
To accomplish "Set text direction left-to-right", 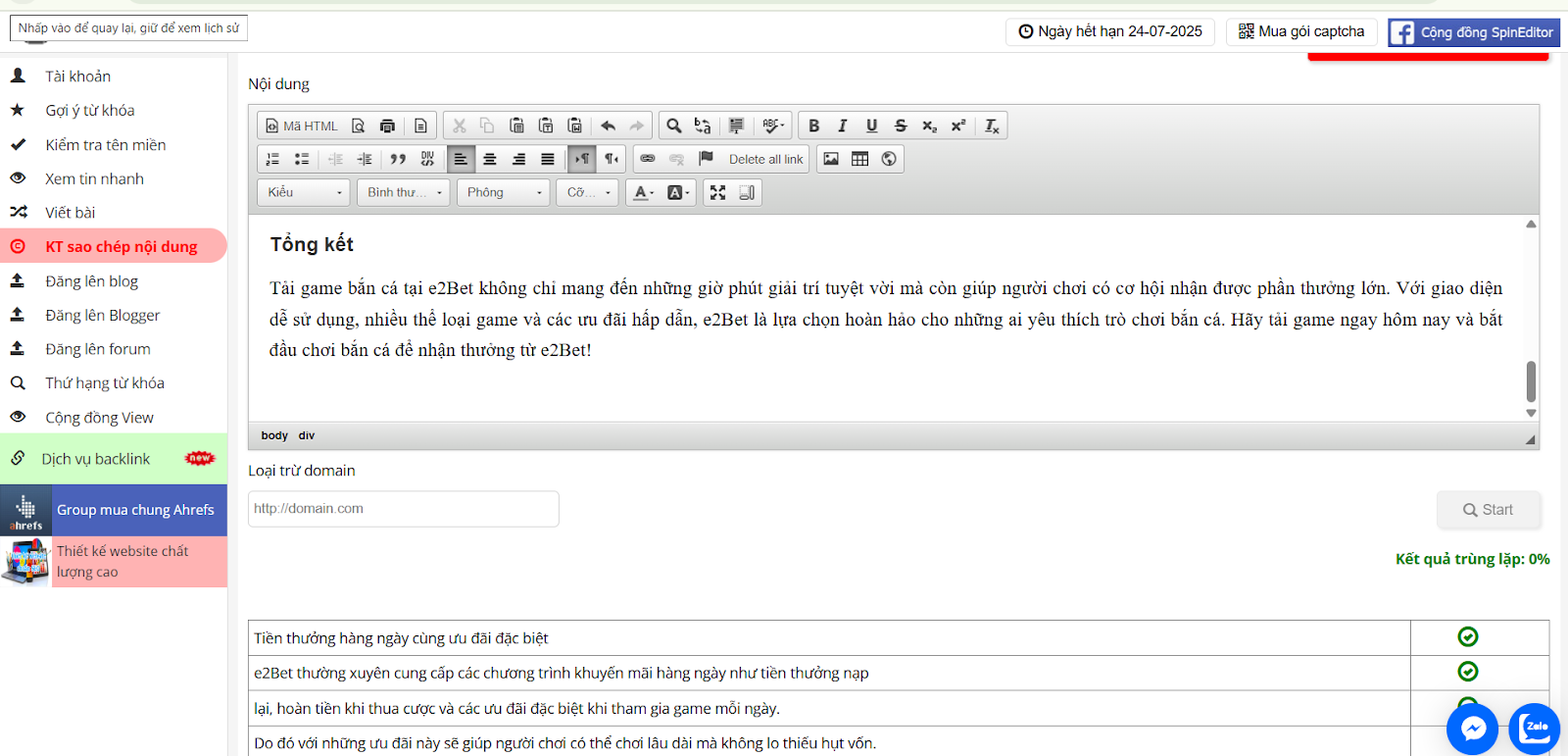I will click(x=582, y=159).
